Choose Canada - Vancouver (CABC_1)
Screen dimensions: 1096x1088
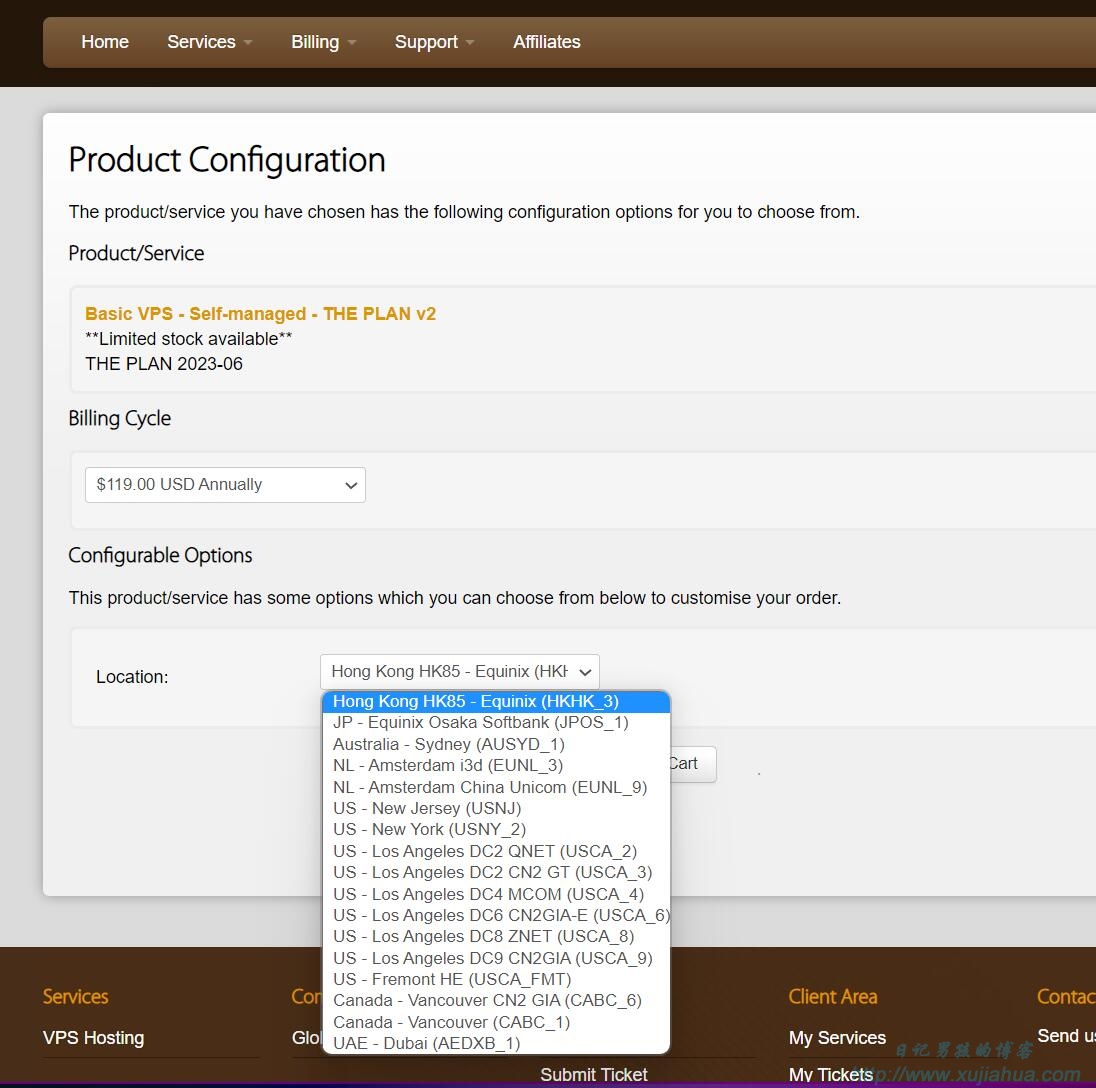point(496,1022)
